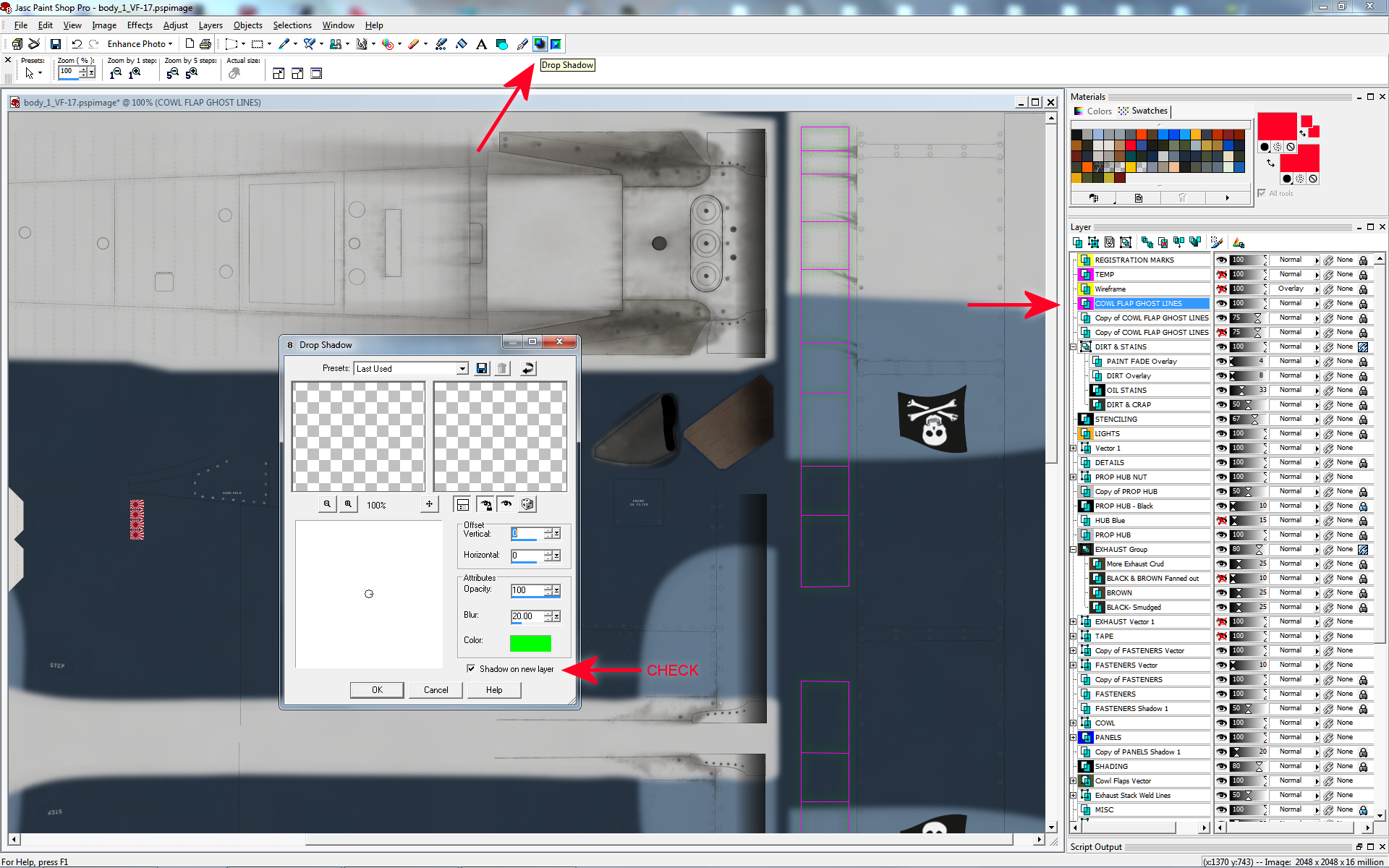
Task: Zoom out by one step
Action: 116,73
